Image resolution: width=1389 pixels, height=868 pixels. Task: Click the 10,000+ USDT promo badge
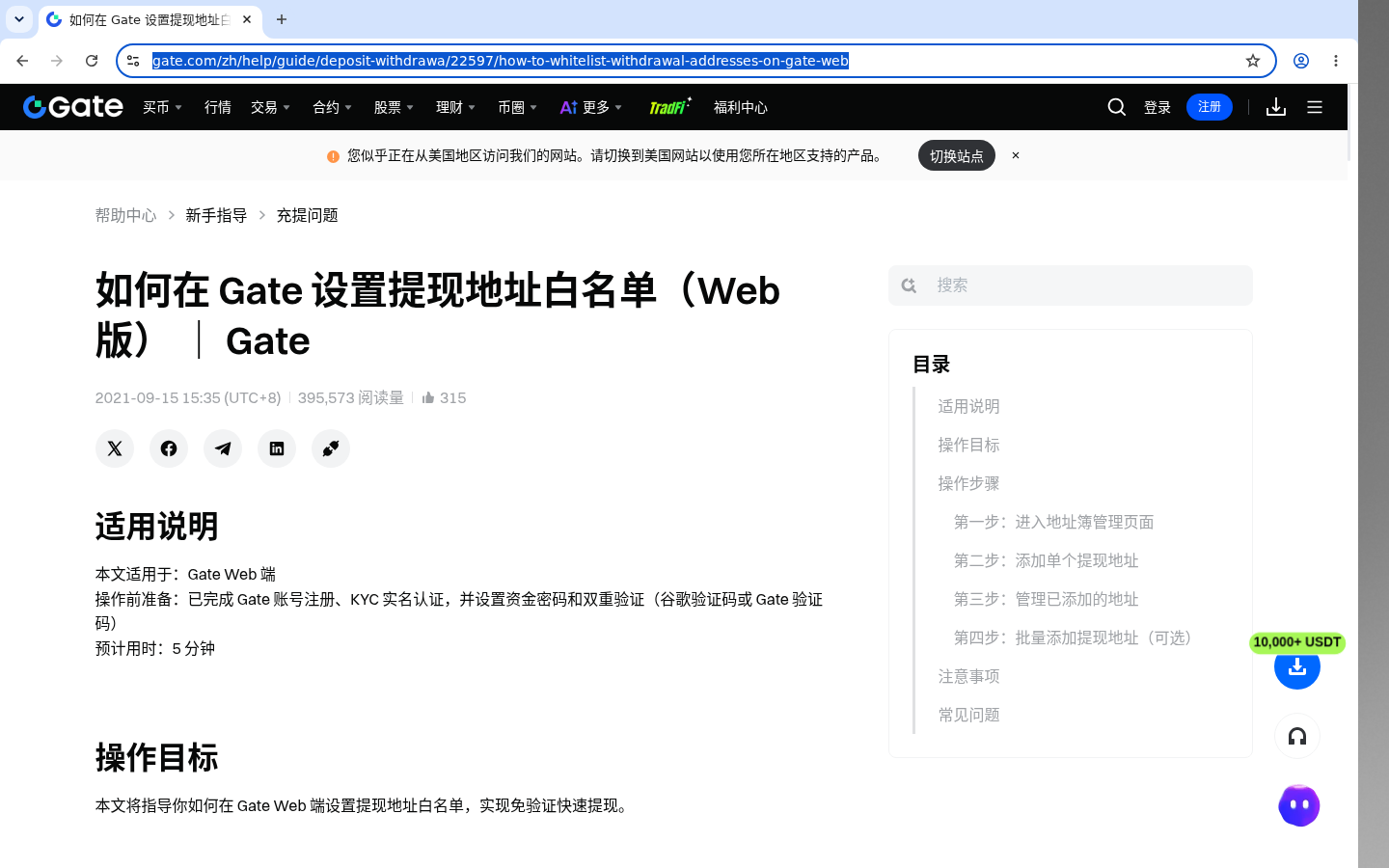point(1297,642)
